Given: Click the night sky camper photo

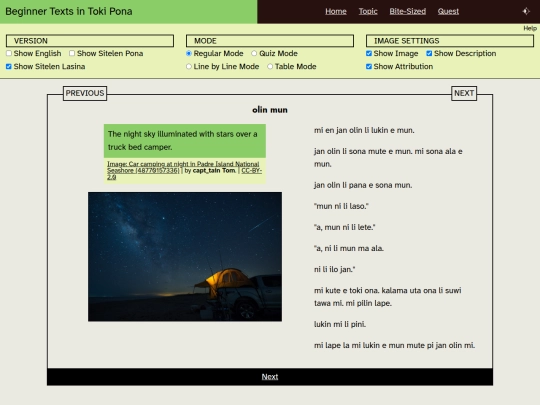Looking at the screenshot, I should pyautogui.click(x=185, y=257).
